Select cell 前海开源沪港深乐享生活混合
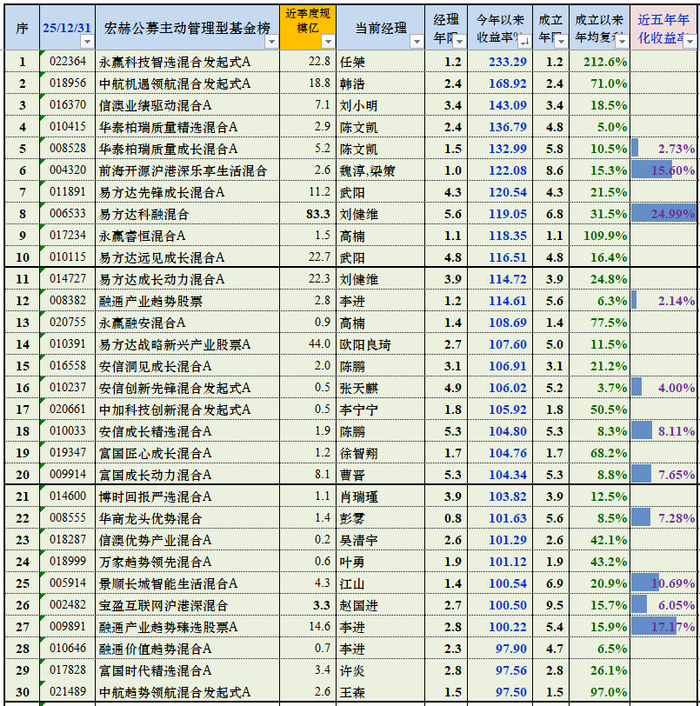This screenshot has height=706, width=700. pyautogui.click(x=188, y=170)
